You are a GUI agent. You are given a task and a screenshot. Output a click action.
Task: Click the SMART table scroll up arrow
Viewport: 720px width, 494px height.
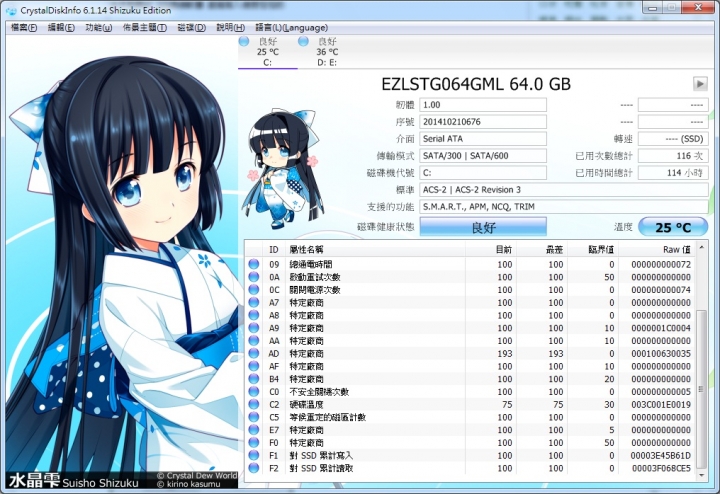[x=701, y=247]
